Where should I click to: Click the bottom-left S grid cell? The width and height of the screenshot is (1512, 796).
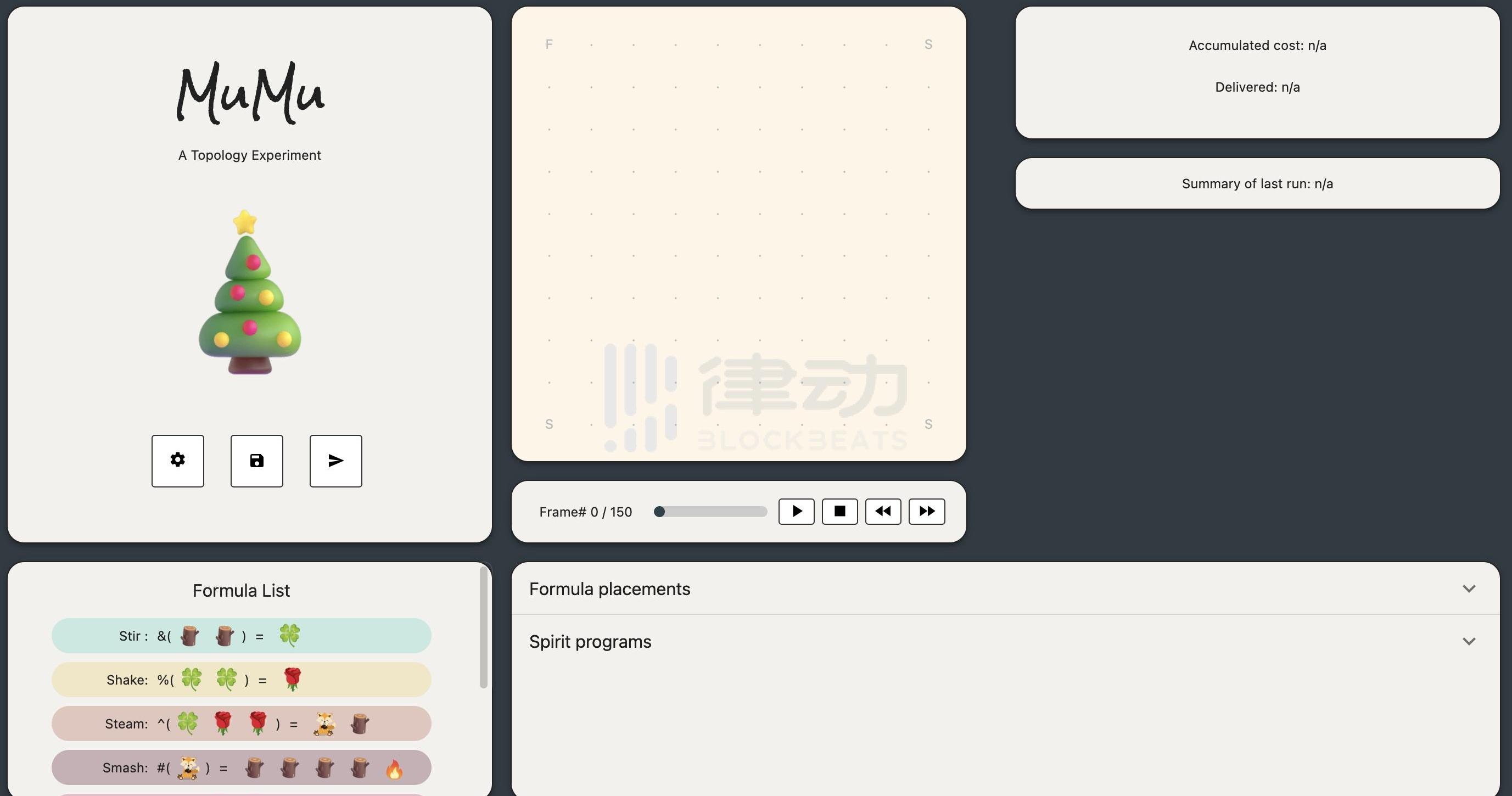(549, 424)
